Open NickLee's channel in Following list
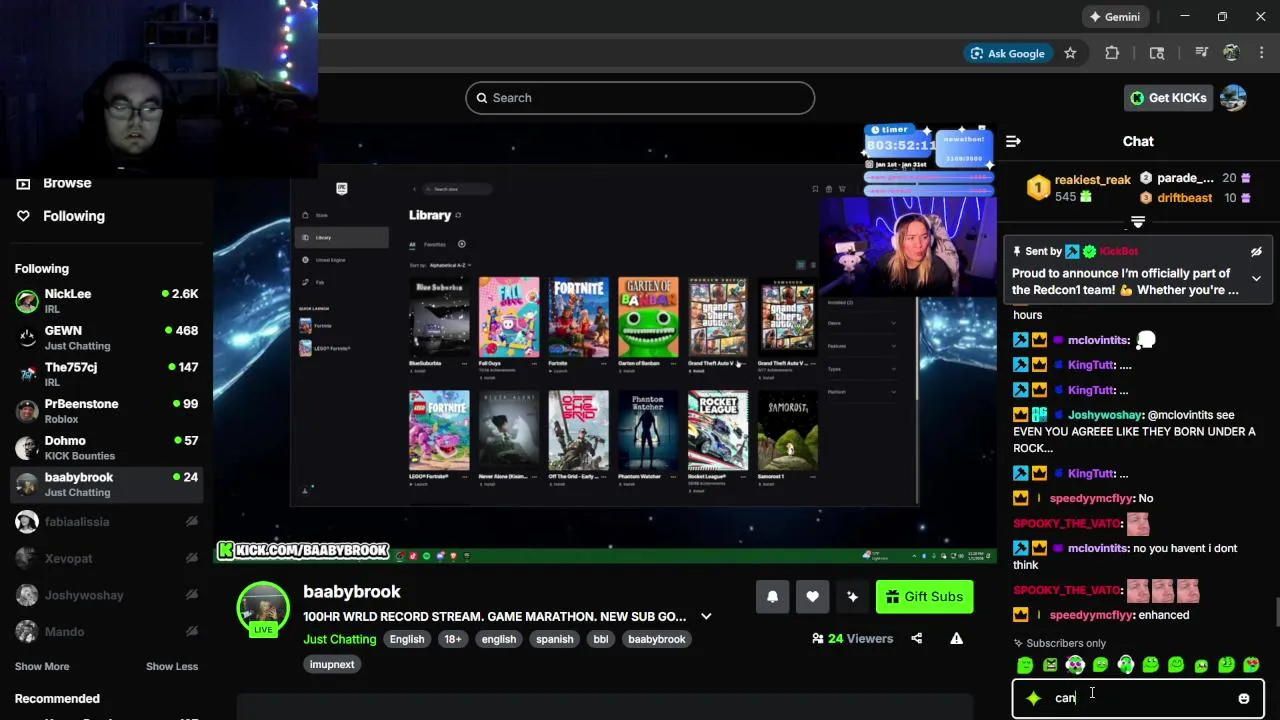Image resolution: width=1280 pixels, height=720 pixels. [106, 300]
